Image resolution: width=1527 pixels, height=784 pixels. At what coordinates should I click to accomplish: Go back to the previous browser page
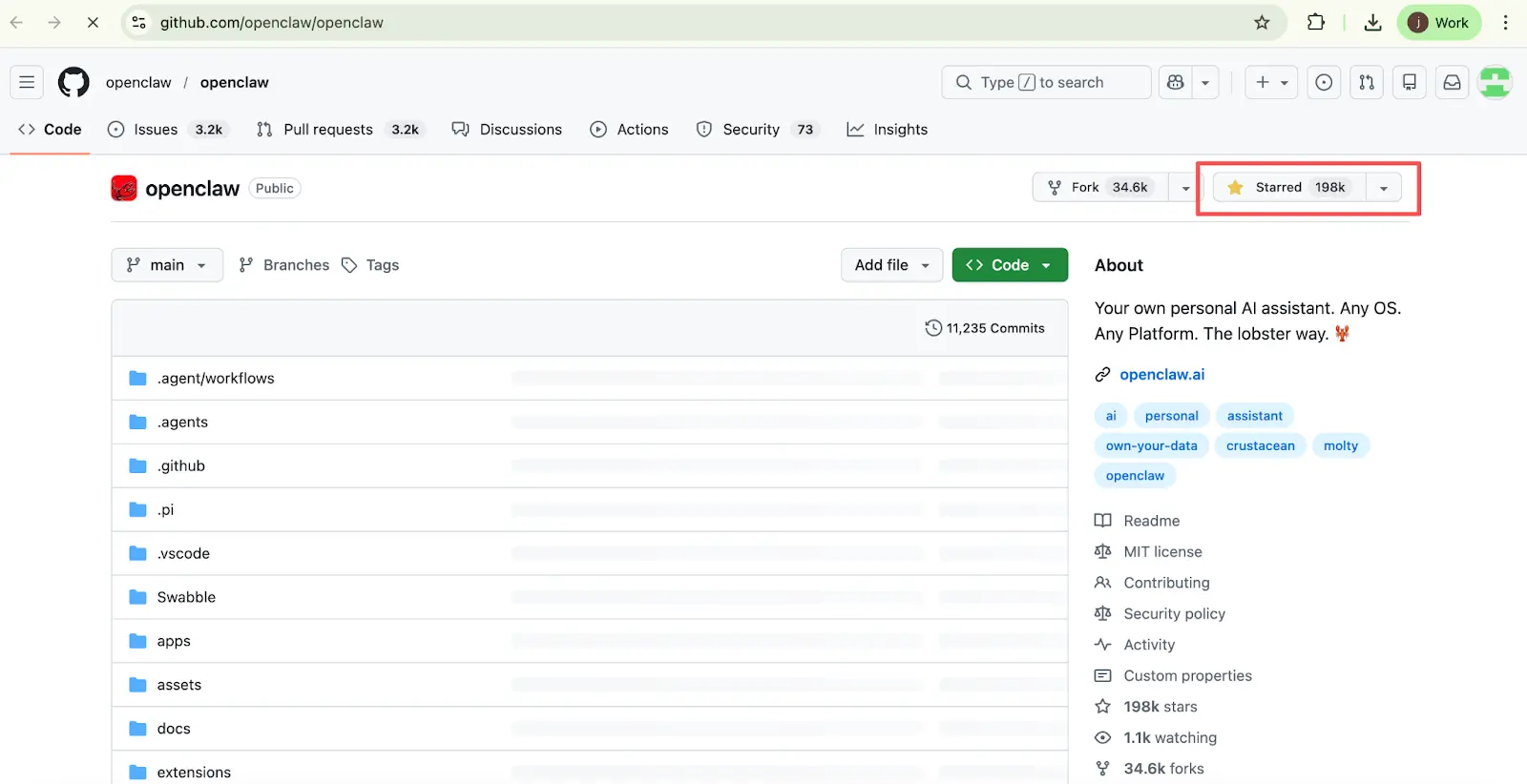[x=17, y=23]
